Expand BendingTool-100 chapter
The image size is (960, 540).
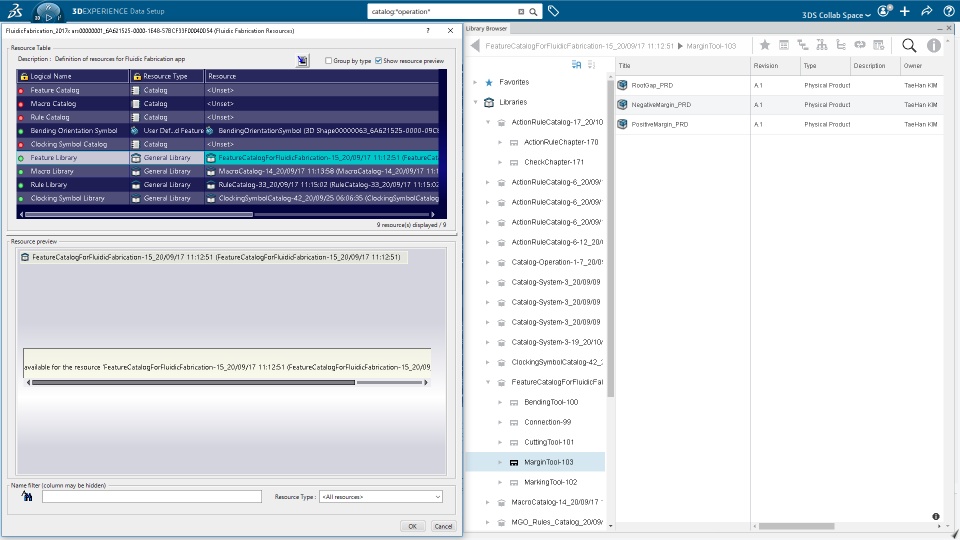click(x=500, y=402)
